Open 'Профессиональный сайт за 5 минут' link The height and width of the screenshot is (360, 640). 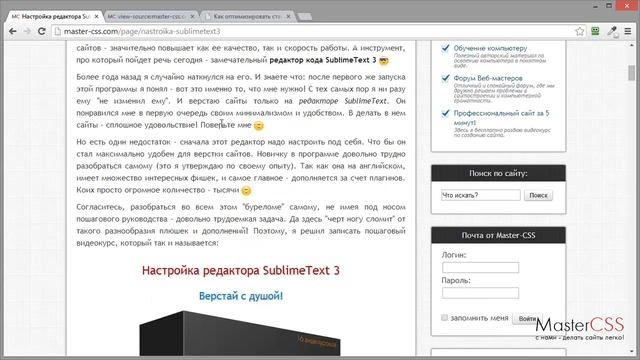(x=501, y=118)
